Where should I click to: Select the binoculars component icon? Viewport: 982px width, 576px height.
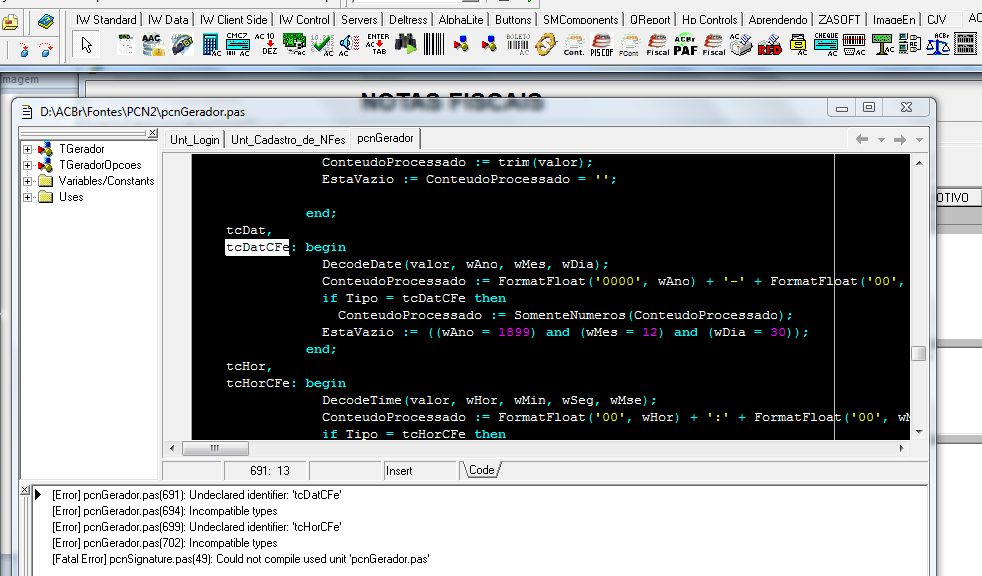406,45
